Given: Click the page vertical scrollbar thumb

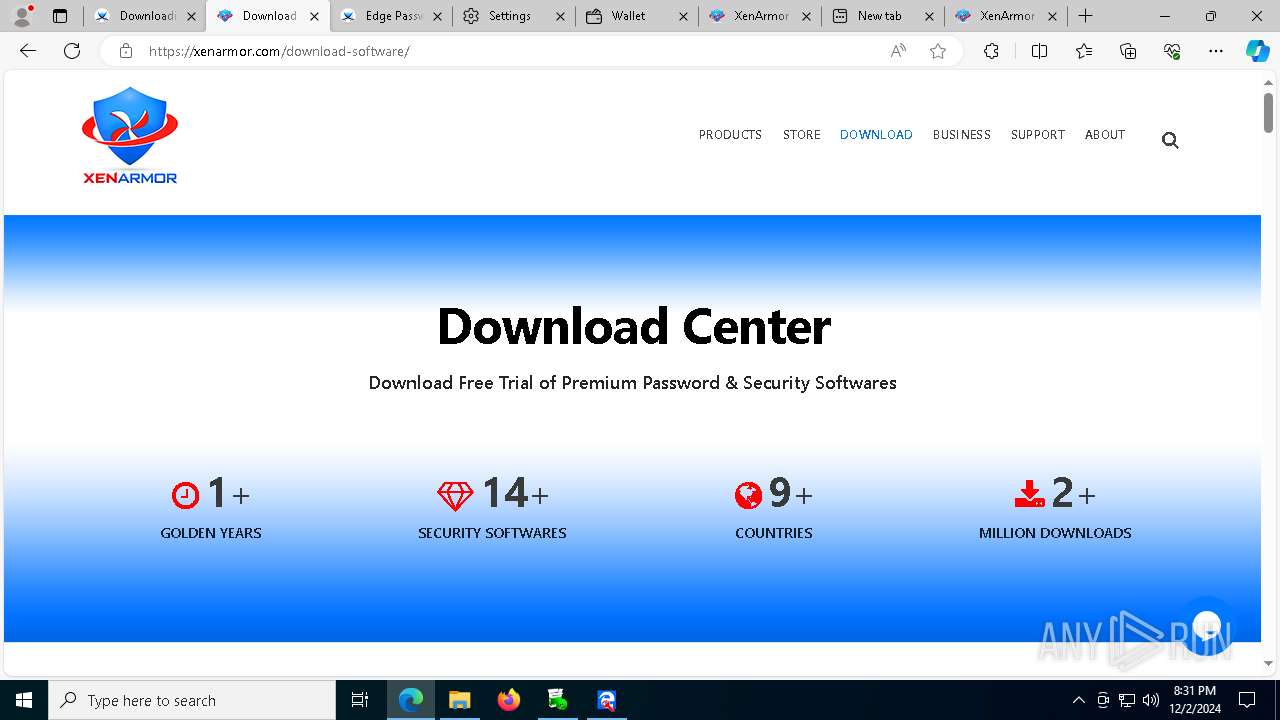Looking at the screenshot, I should (1268, 111).
